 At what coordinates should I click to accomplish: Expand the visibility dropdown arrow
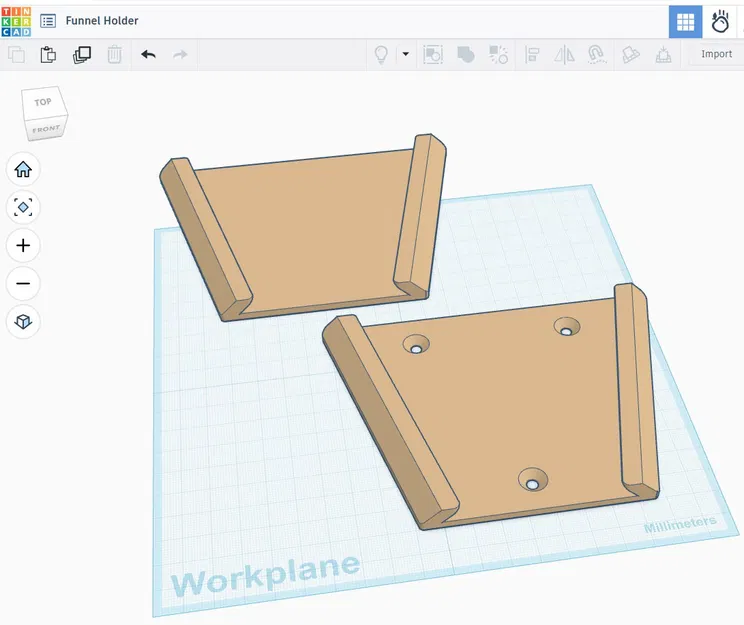click(x=406, y=54)
